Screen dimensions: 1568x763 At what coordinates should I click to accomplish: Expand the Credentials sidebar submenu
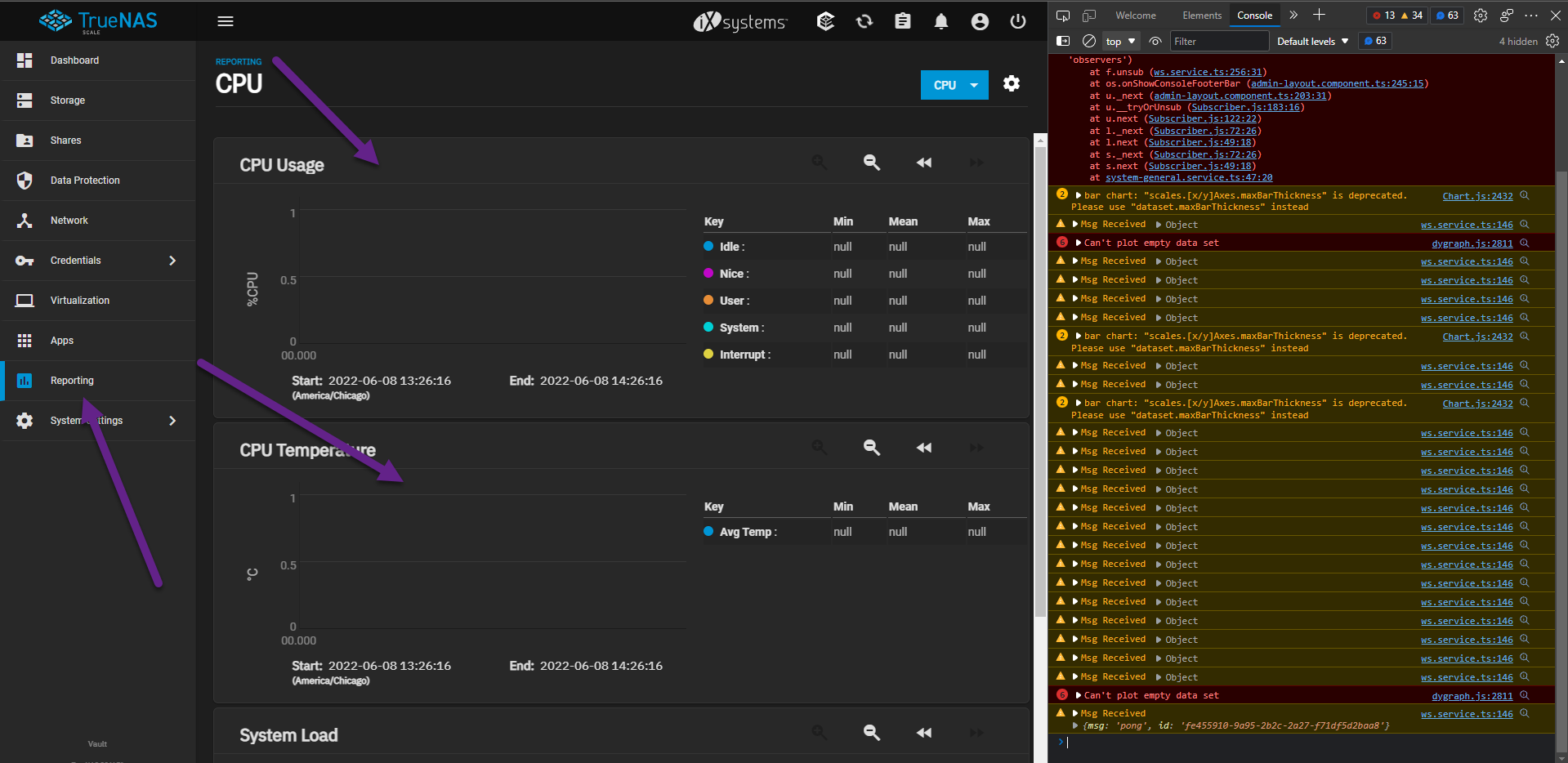(x=172, y=261)
